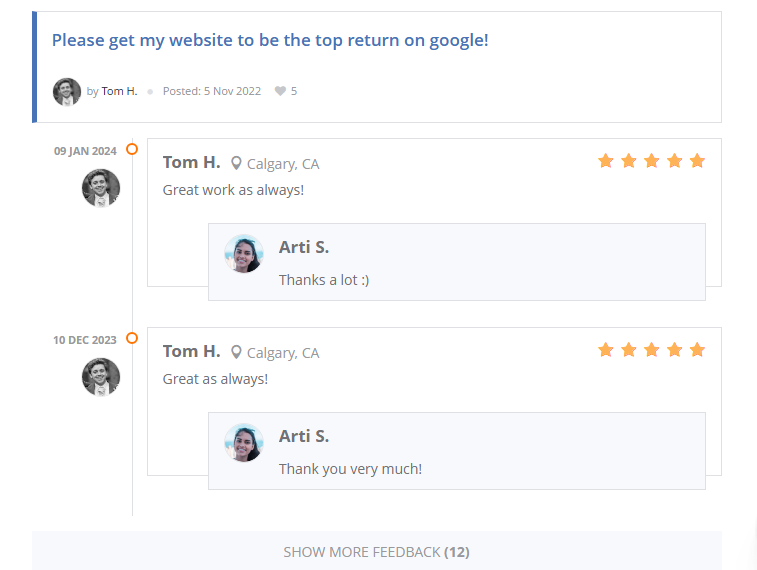The height and width of the screenshot is (570, 757).
Task: Open the 'Please get my website' post title
Action: (x=270, y=41)
